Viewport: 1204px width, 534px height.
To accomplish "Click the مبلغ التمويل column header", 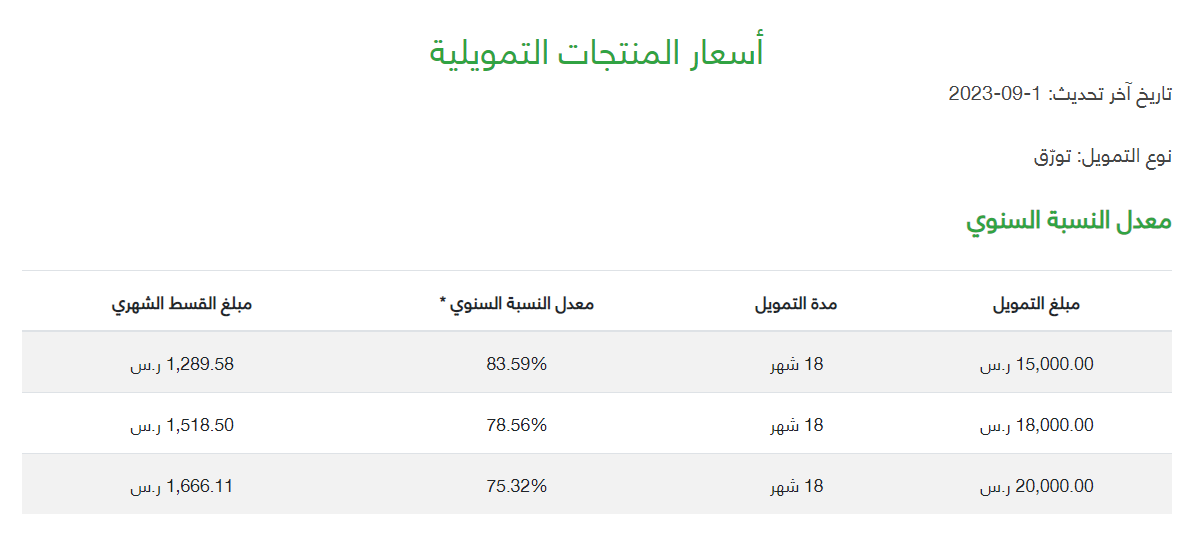I will (1036, 304).
